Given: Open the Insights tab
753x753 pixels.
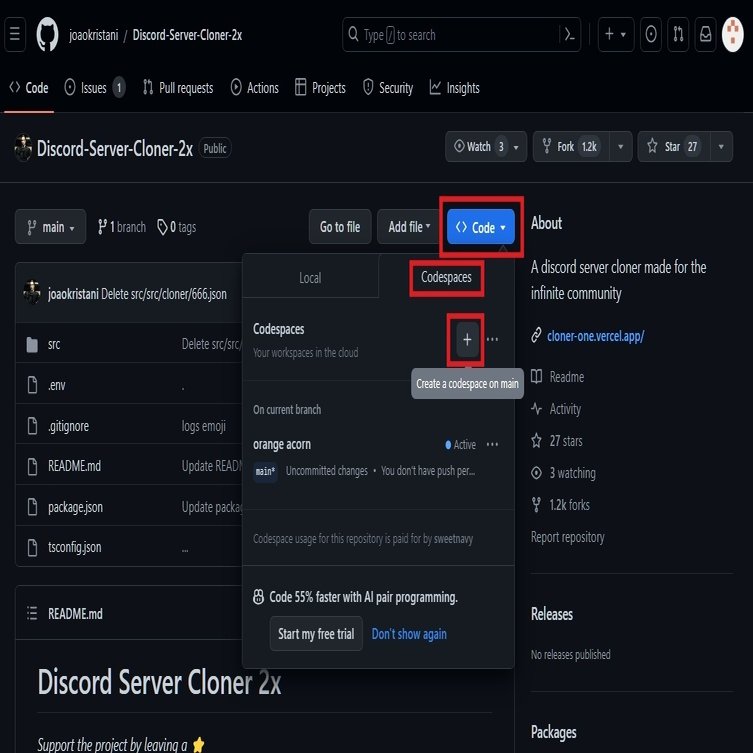Looking at the screenshot, I should click(454, 88).
